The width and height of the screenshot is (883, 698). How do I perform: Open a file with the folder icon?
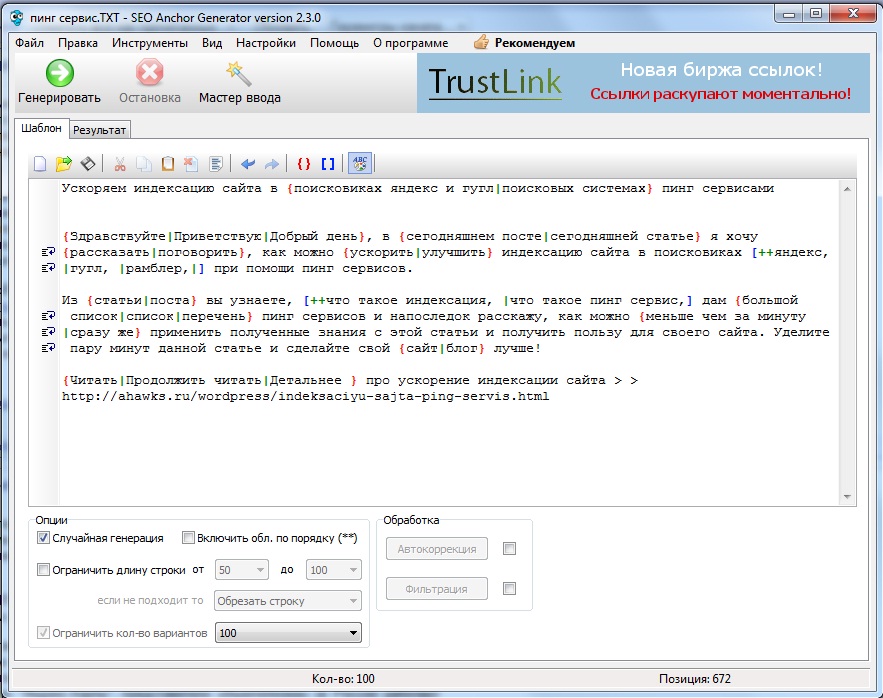[x=64, y=164]
